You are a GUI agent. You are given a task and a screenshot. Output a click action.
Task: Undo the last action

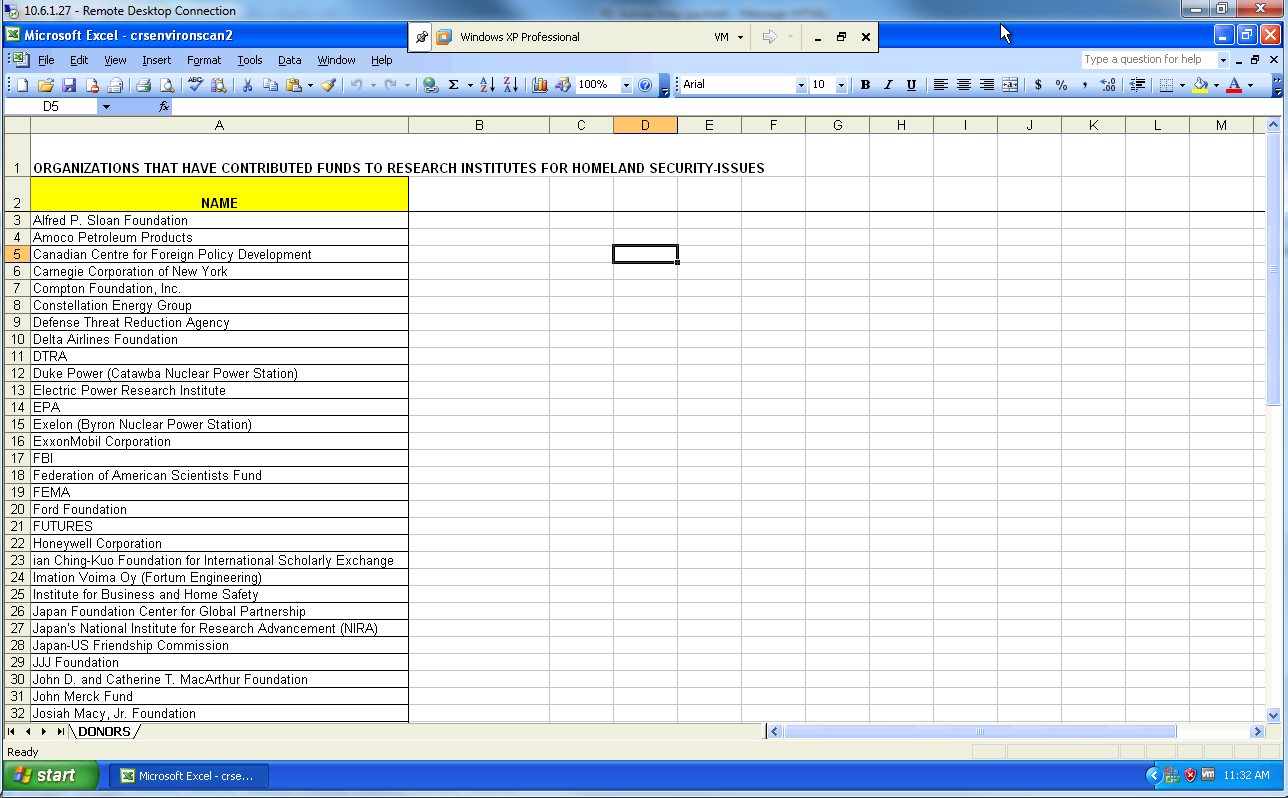coord(356,85)
